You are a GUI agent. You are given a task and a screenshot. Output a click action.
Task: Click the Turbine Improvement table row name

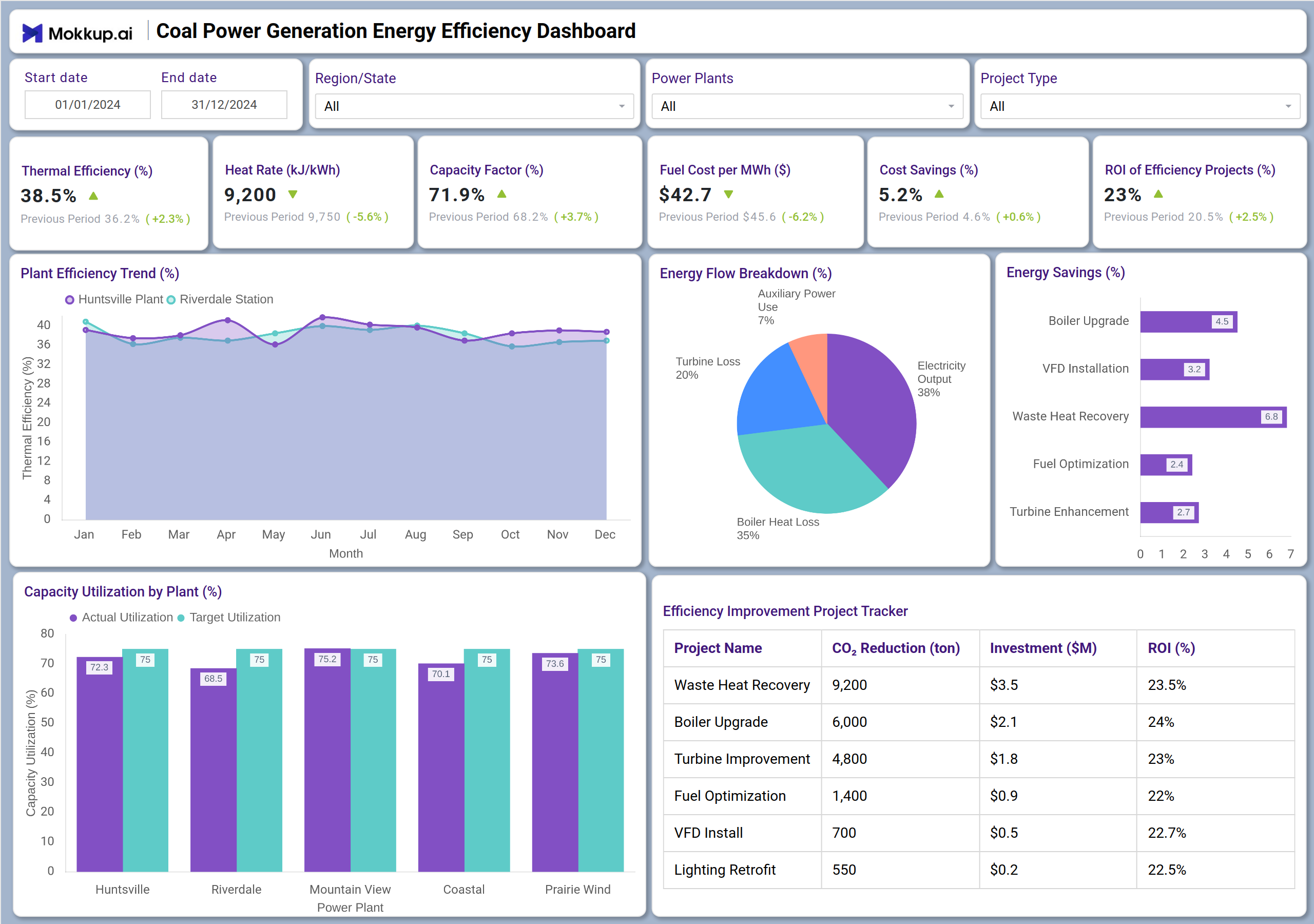pos(742,759)
